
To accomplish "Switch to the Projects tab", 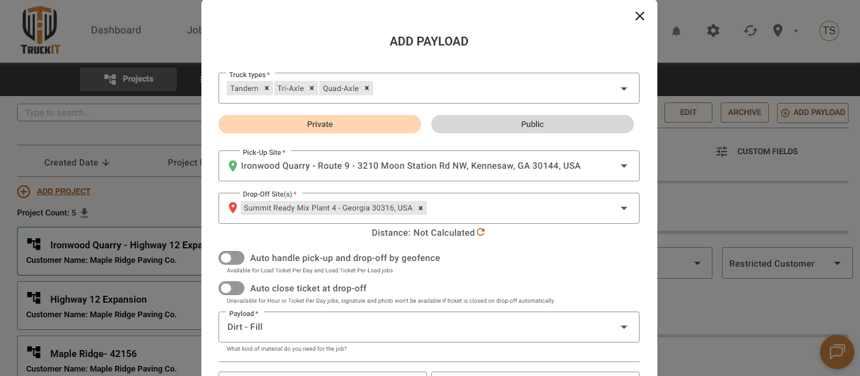I will pyautogui.click(x=128, y=79).
